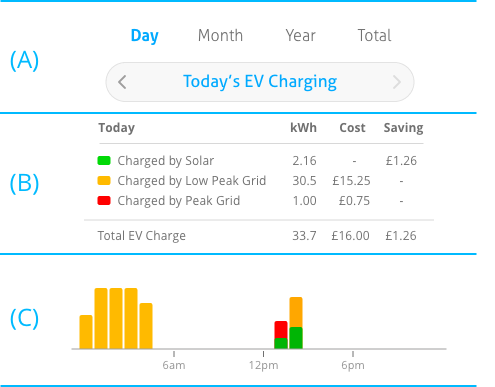Open the Year tab

[x=300, y=35]
